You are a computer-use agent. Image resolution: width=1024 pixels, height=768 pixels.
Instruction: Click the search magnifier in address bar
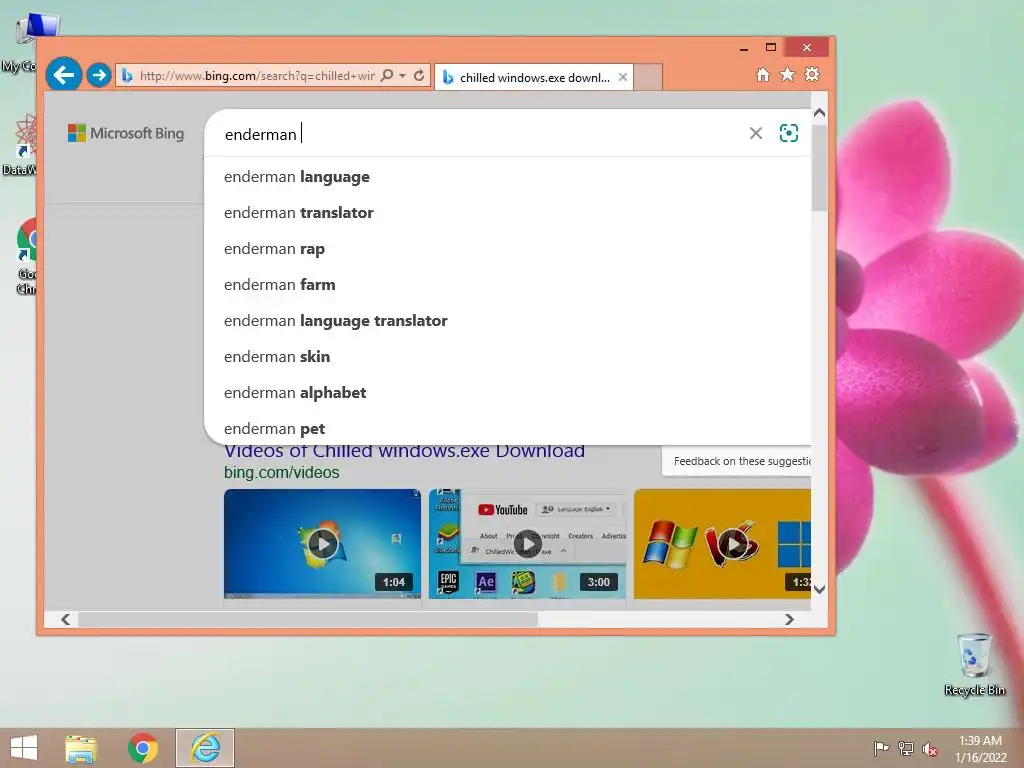(x=387, y=75)
